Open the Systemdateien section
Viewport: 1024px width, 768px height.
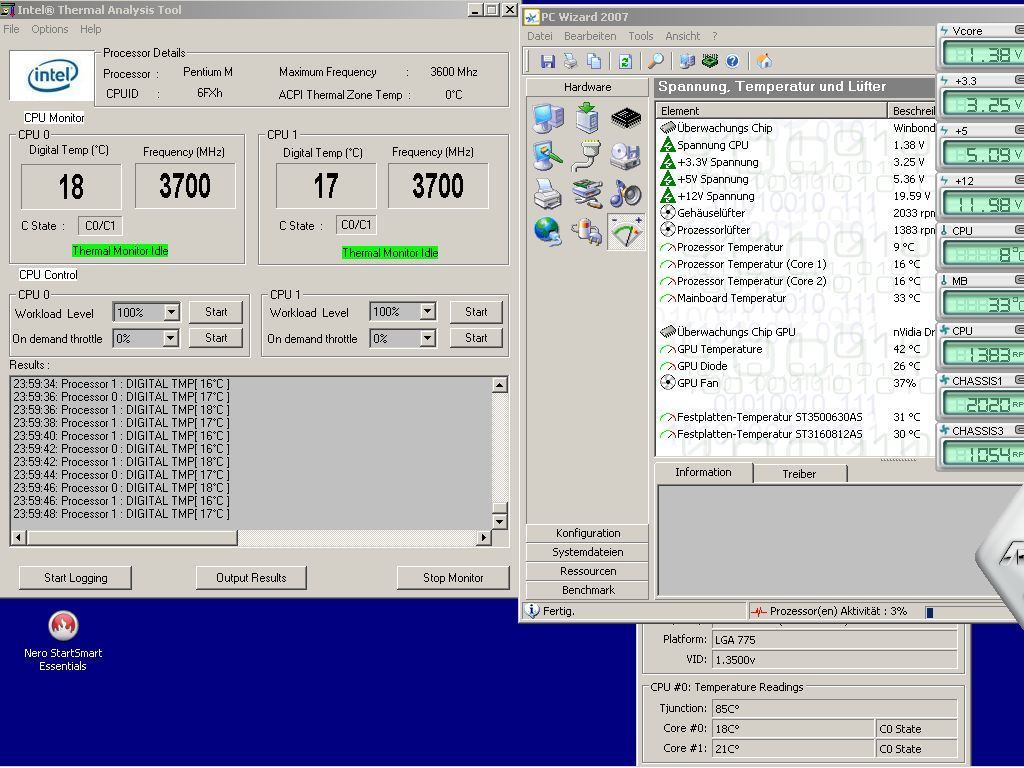588,552
